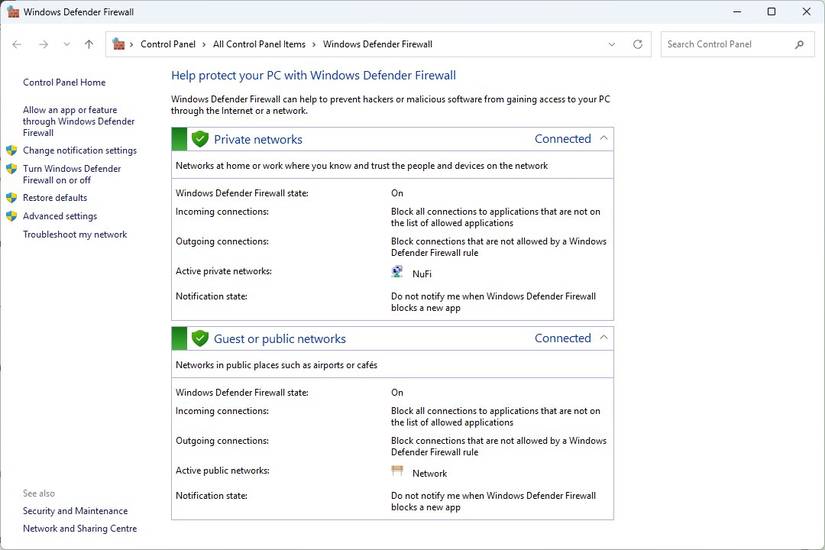This screenshot has height=550, width=825.
Task: Open Troubleshoot my network
Action: (75, 235)
